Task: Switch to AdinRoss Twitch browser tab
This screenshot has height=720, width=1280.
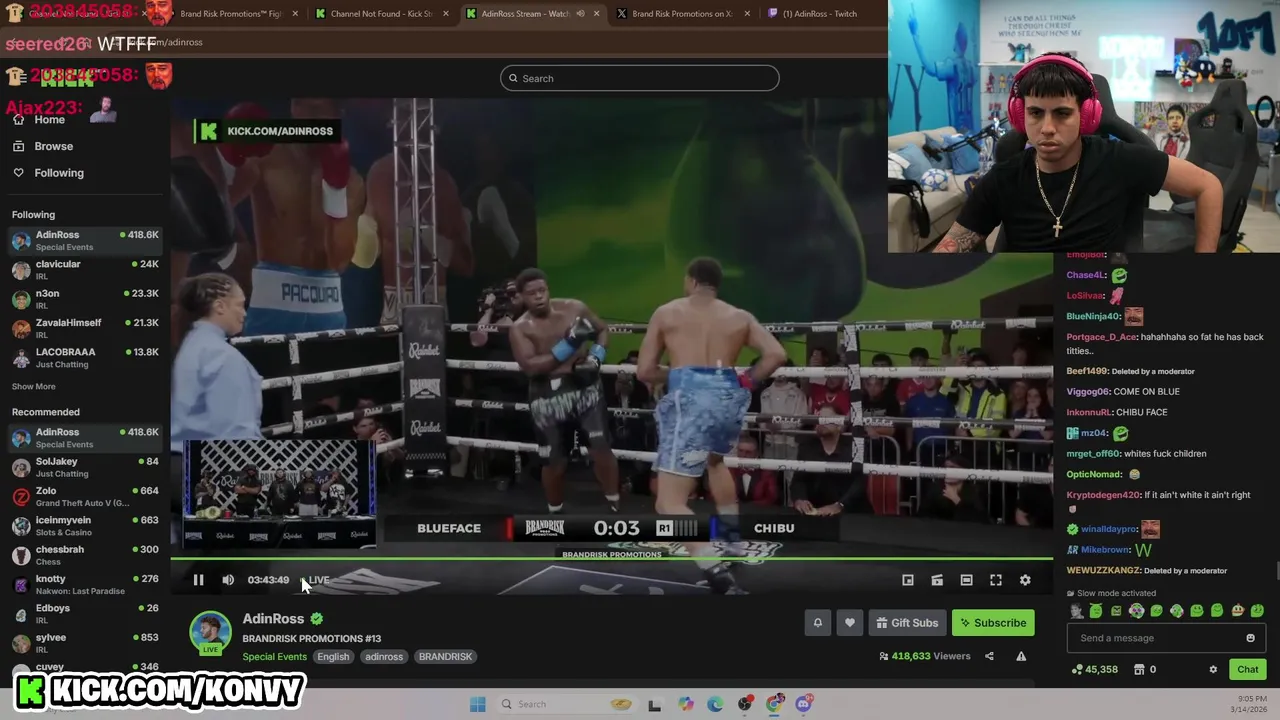Action: (821, 14)
